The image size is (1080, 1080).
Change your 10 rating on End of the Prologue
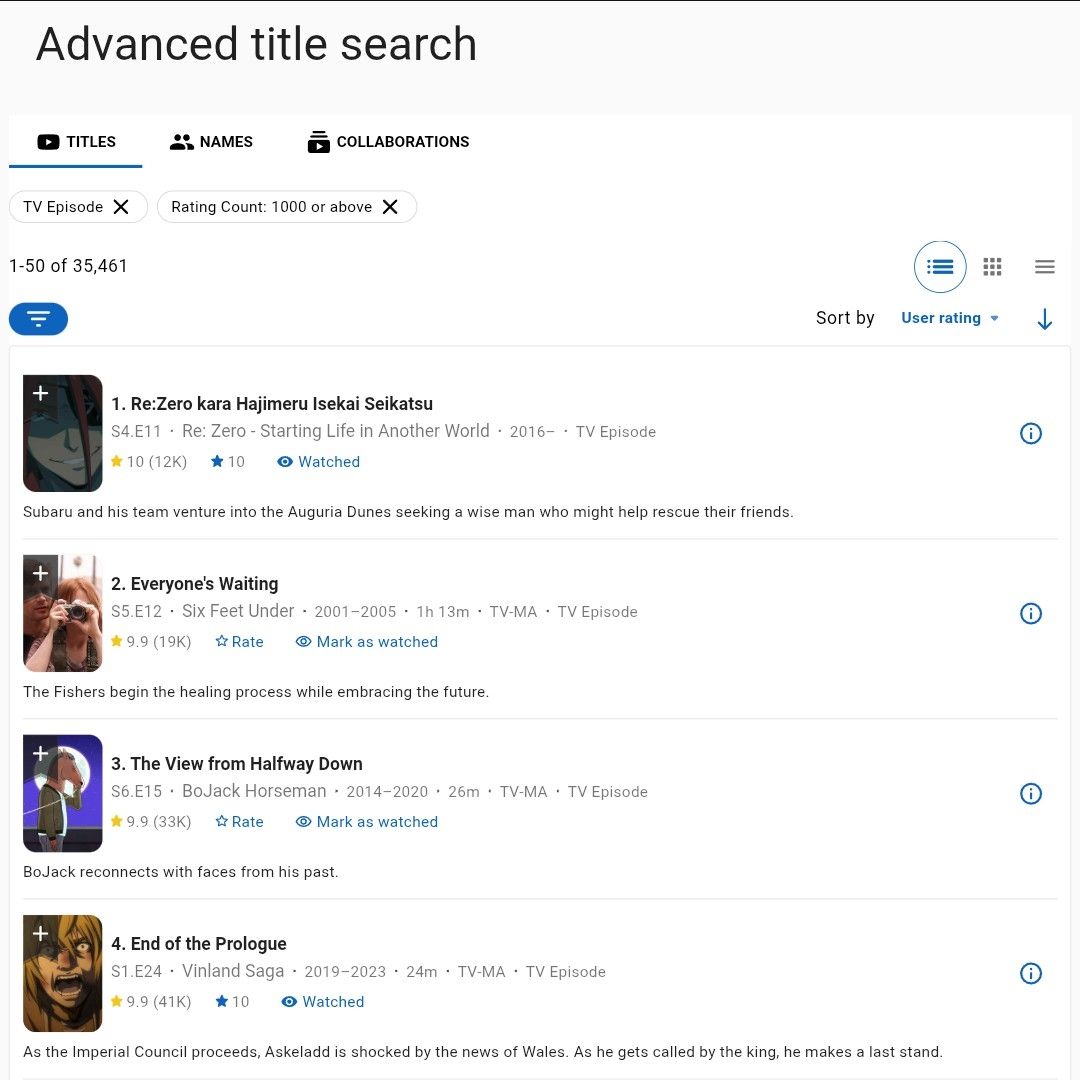point(232,1001)
